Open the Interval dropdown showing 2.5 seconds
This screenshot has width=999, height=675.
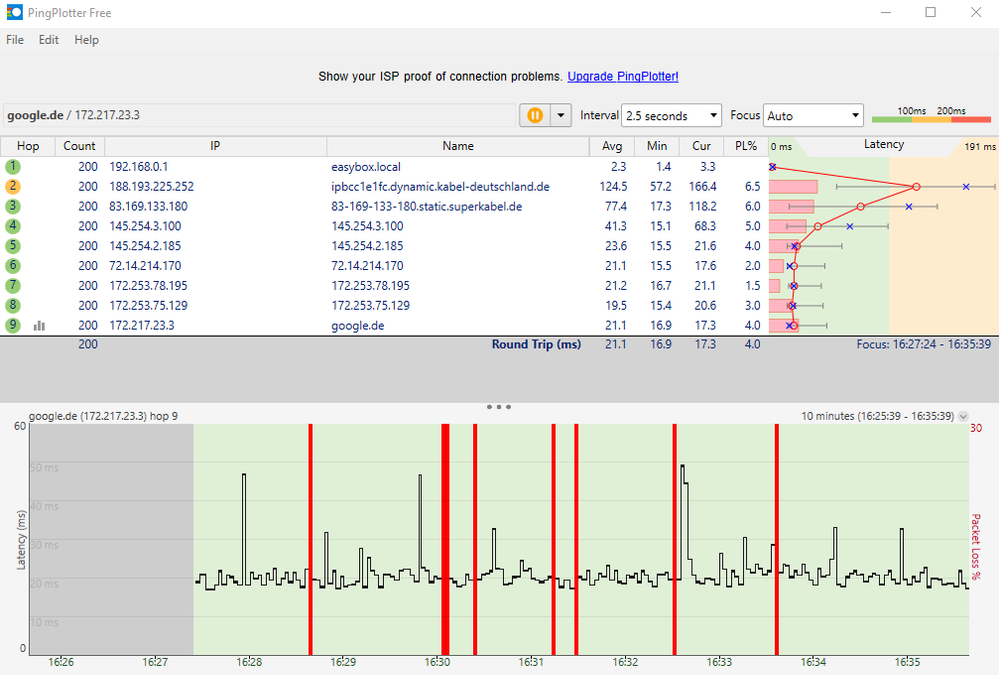(671, 115)
